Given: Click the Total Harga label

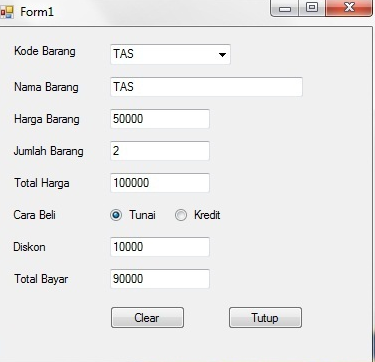Looking at the screenshot, I should (x=42, y=183).
